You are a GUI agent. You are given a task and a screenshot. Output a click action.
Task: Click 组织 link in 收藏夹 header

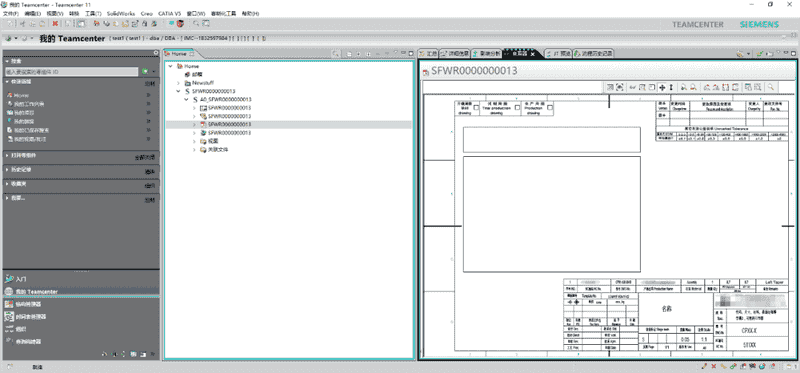tap(150, 186)
